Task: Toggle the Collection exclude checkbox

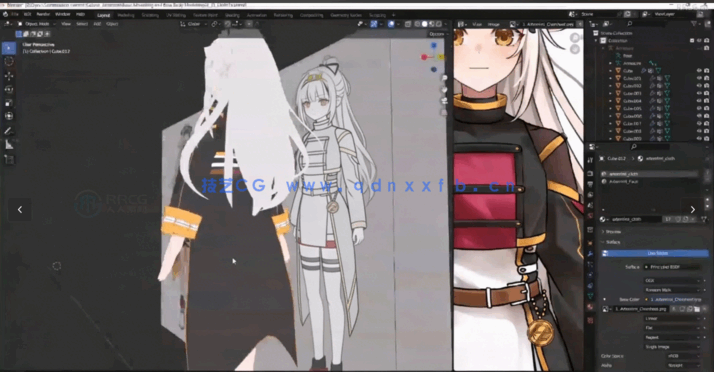Action: click(692, 41)
